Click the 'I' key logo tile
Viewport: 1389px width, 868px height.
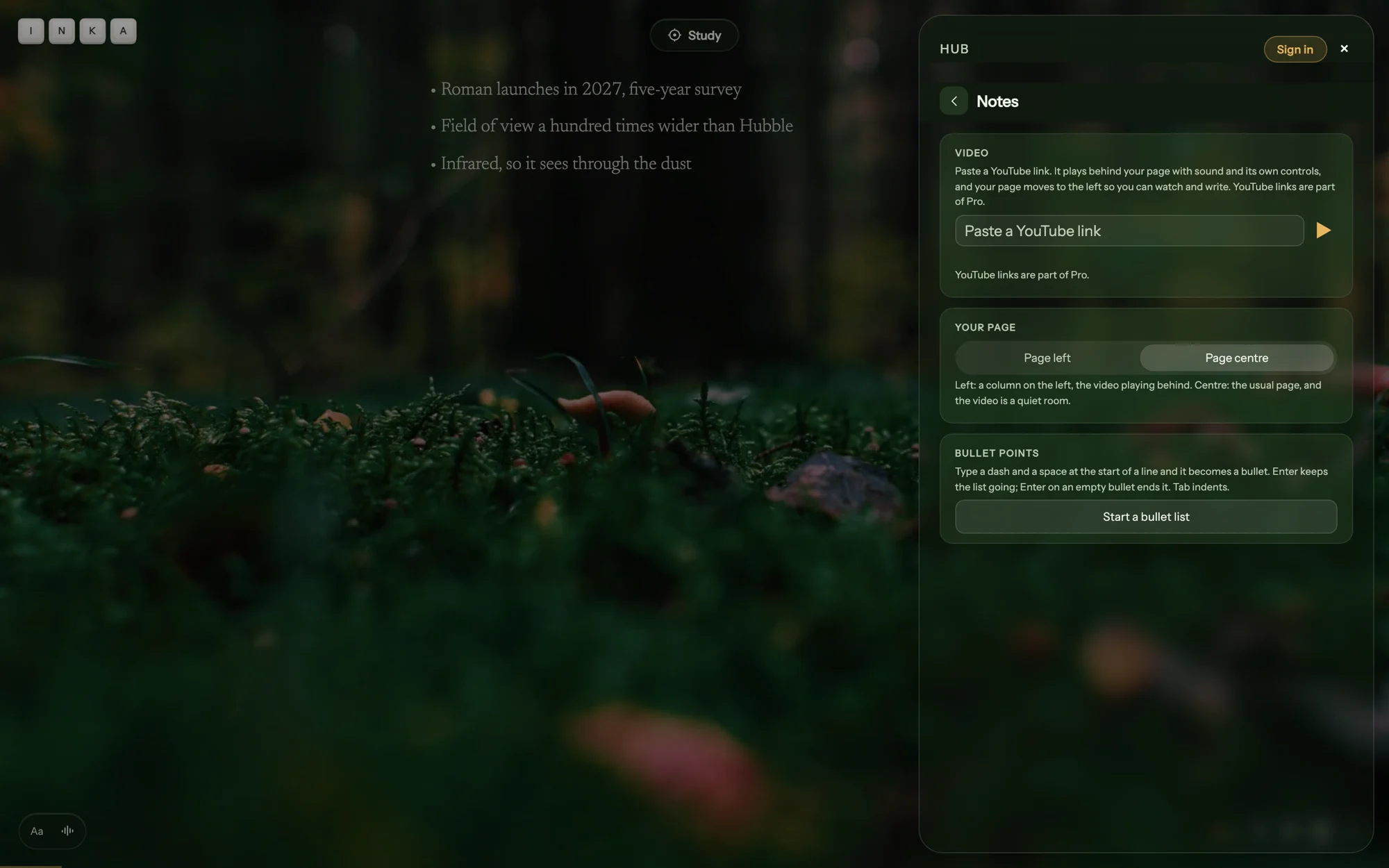click(x=31, y=31)
